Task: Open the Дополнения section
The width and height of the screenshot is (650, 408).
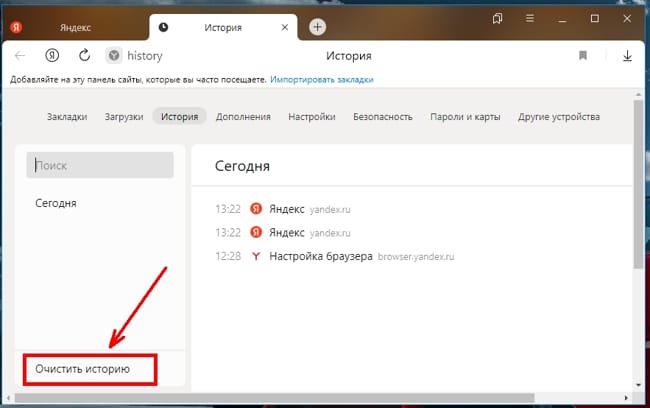Action: (x=243, y=117)
